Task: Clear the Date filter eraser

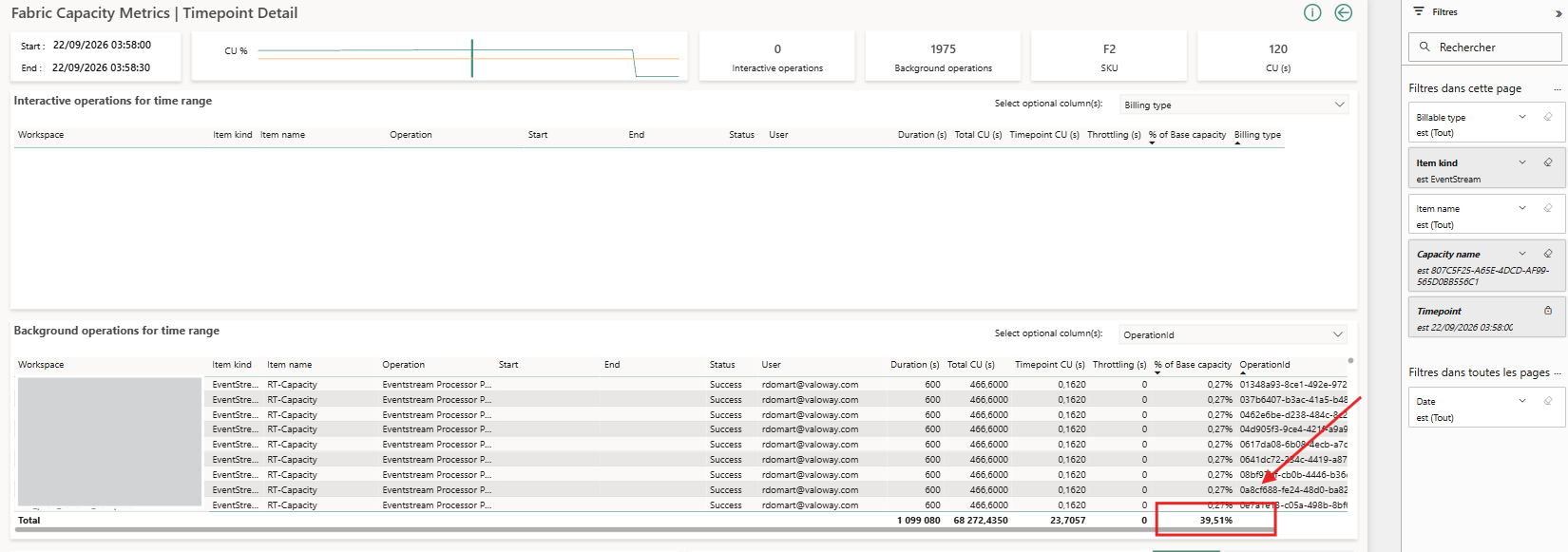Action: pos(1548,401)
